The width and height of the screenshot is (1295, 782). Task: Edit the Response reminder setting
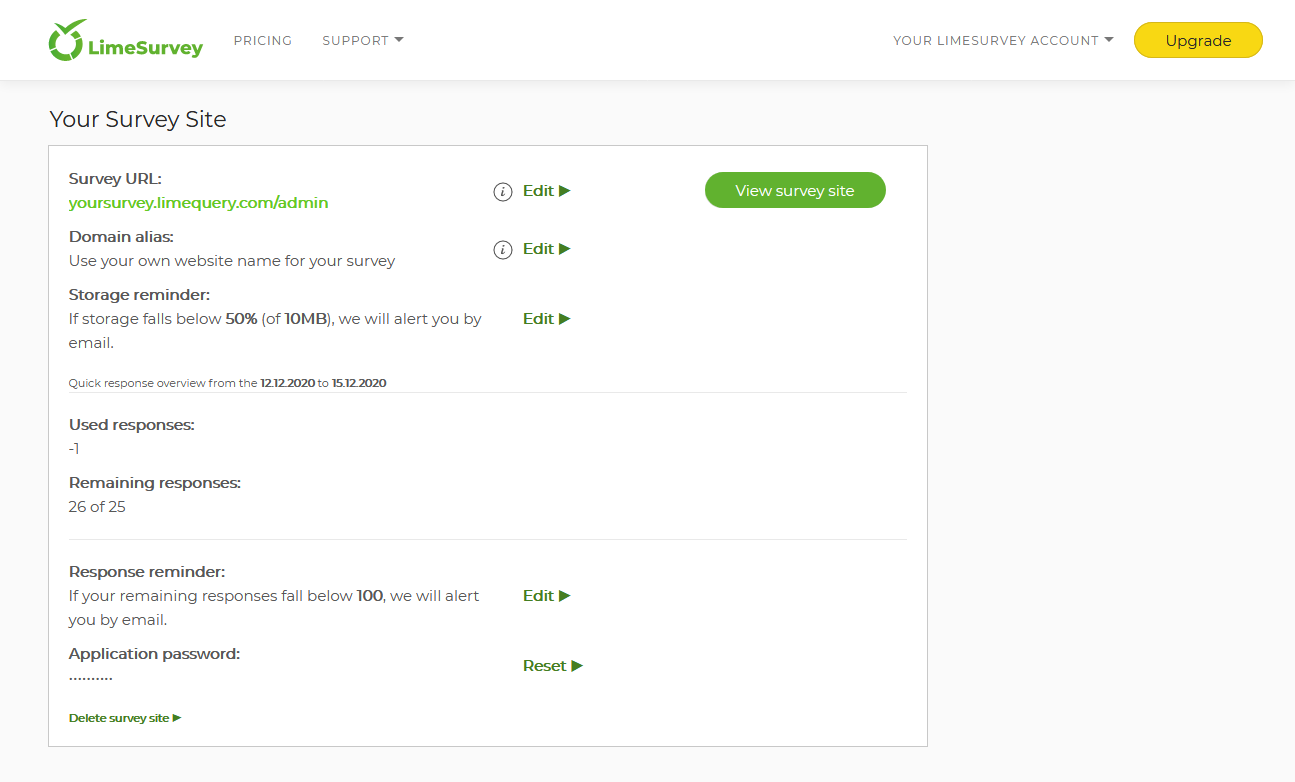click(x=547, y=596)
